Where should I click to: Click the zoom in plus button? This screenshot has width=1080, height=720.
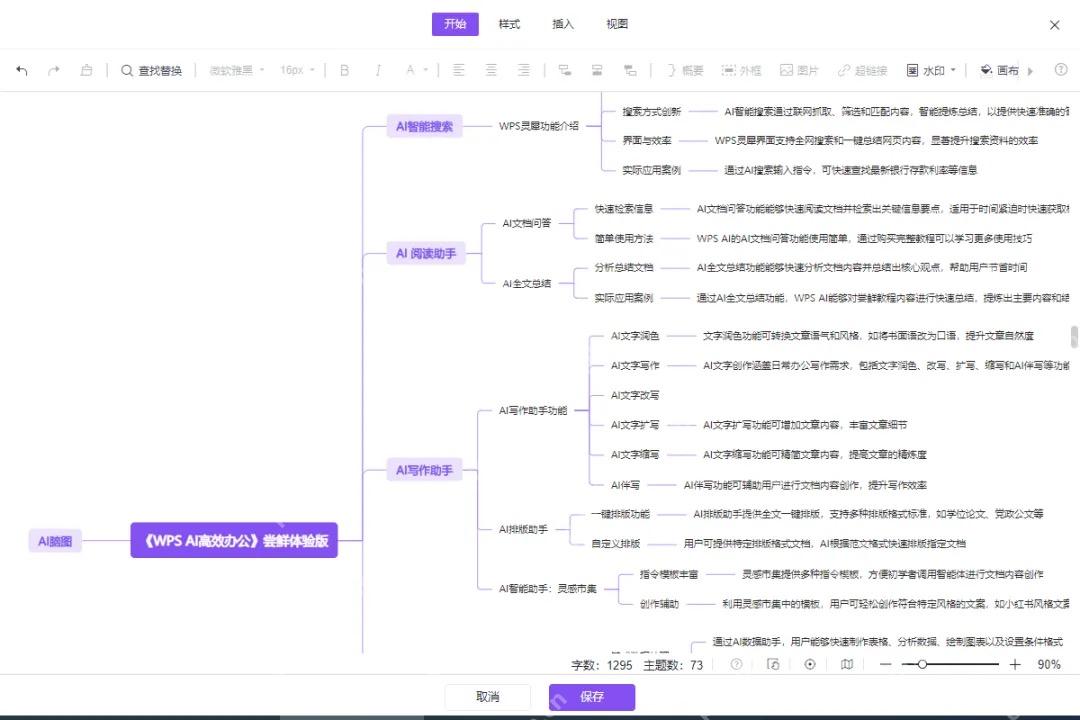(1015, 664)
